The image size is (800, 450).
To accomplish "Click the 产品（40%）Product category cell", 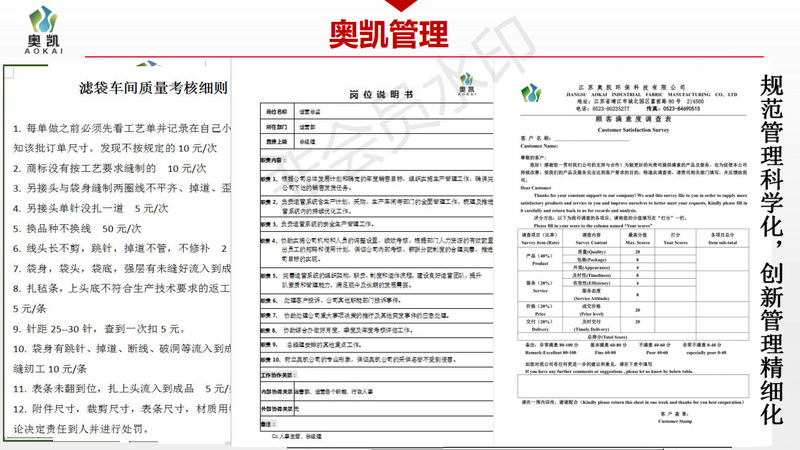I will [x=540, y=260].
